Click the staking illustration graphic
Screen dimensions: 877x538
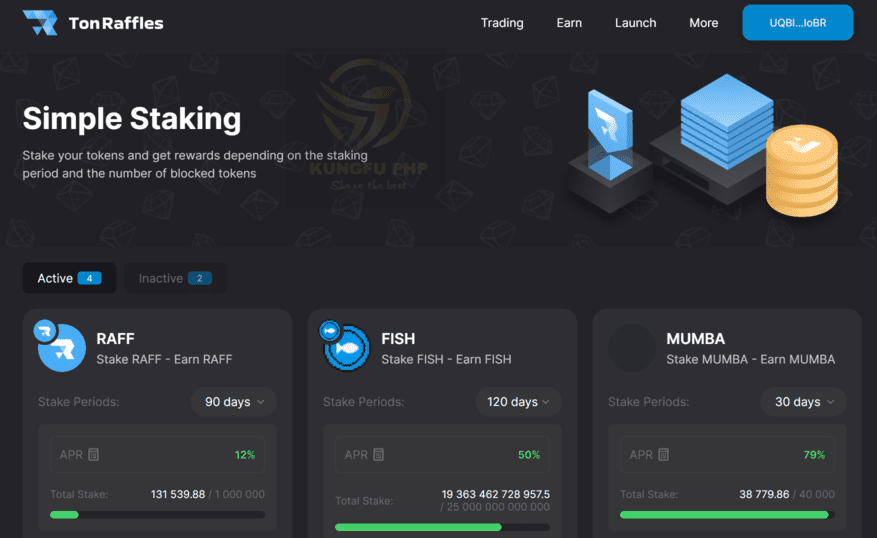[704, 145]
